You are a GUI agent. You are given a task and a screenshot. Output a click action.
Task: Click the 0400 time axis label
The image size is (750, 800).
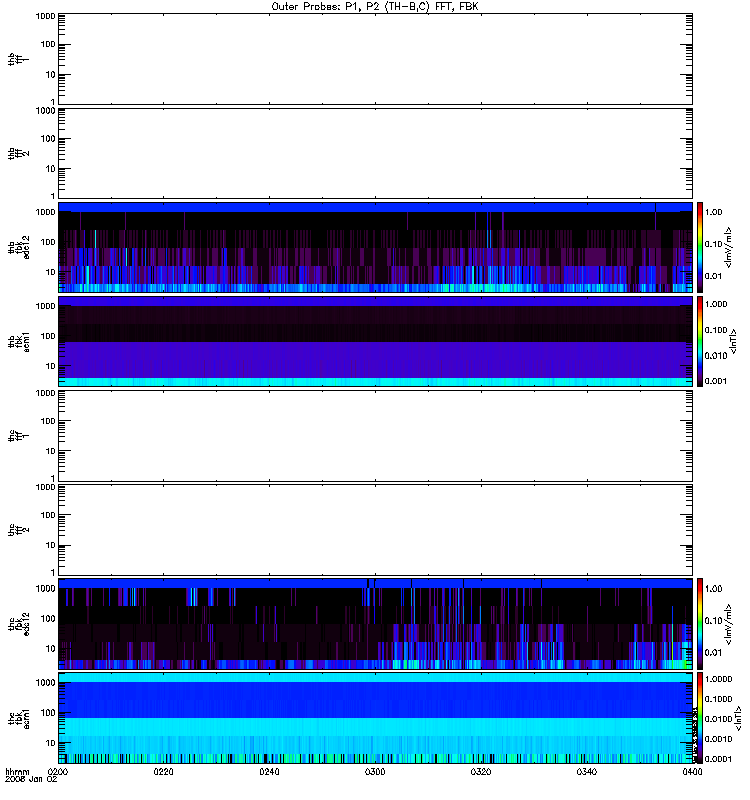click(692, 772)
